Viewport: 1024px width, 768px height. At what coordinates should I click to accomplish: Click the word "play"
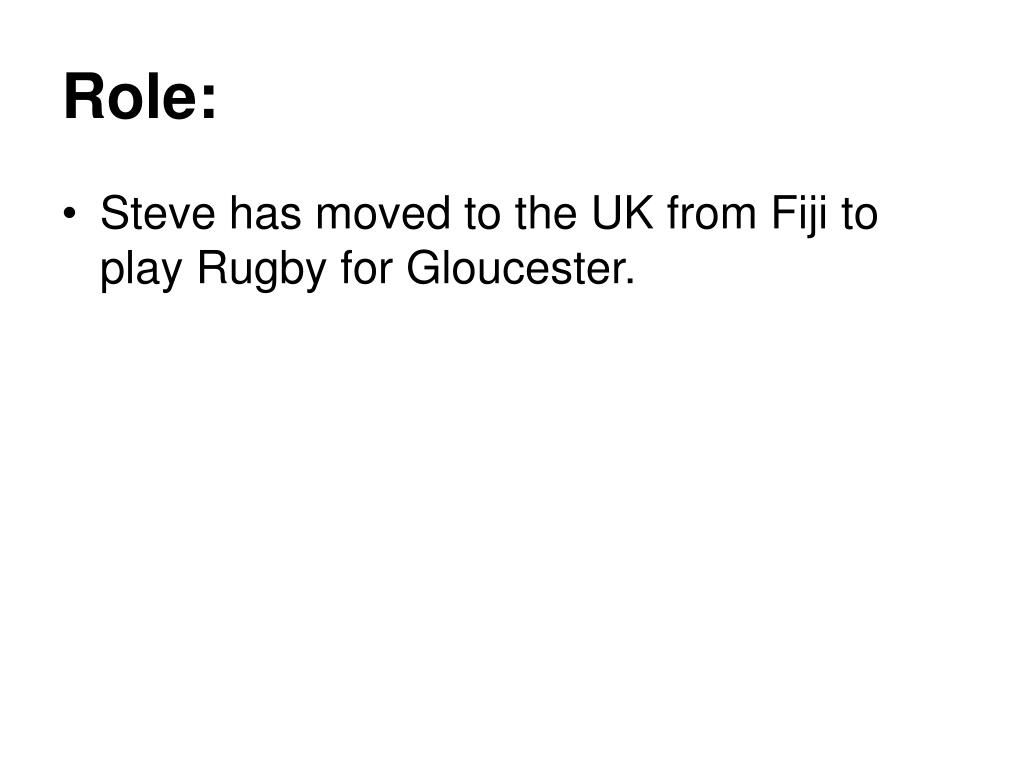(x=140, y=270)
